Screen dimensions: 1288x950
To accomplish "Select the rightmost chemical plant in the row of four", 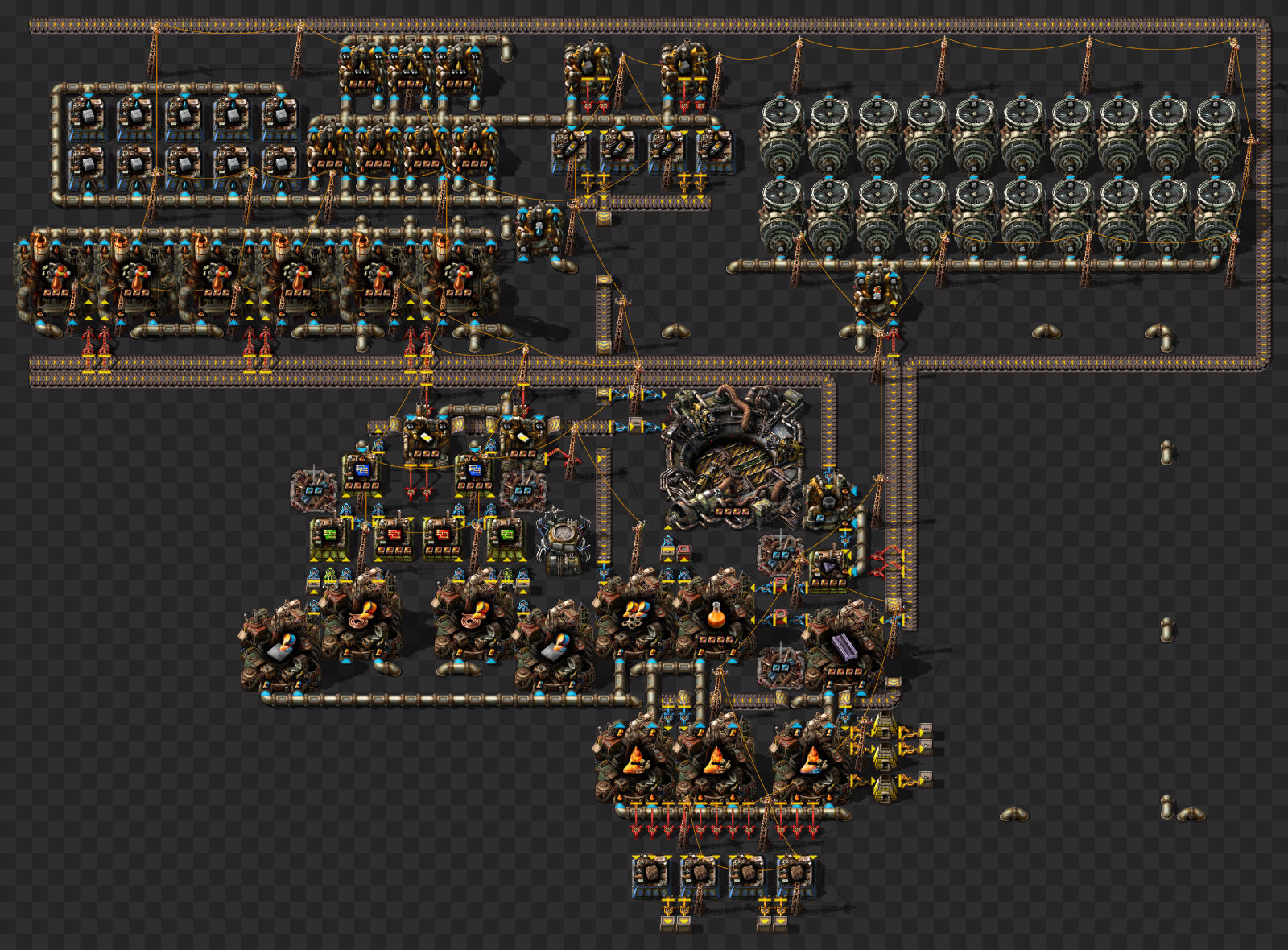I will (x=474, y=149).
